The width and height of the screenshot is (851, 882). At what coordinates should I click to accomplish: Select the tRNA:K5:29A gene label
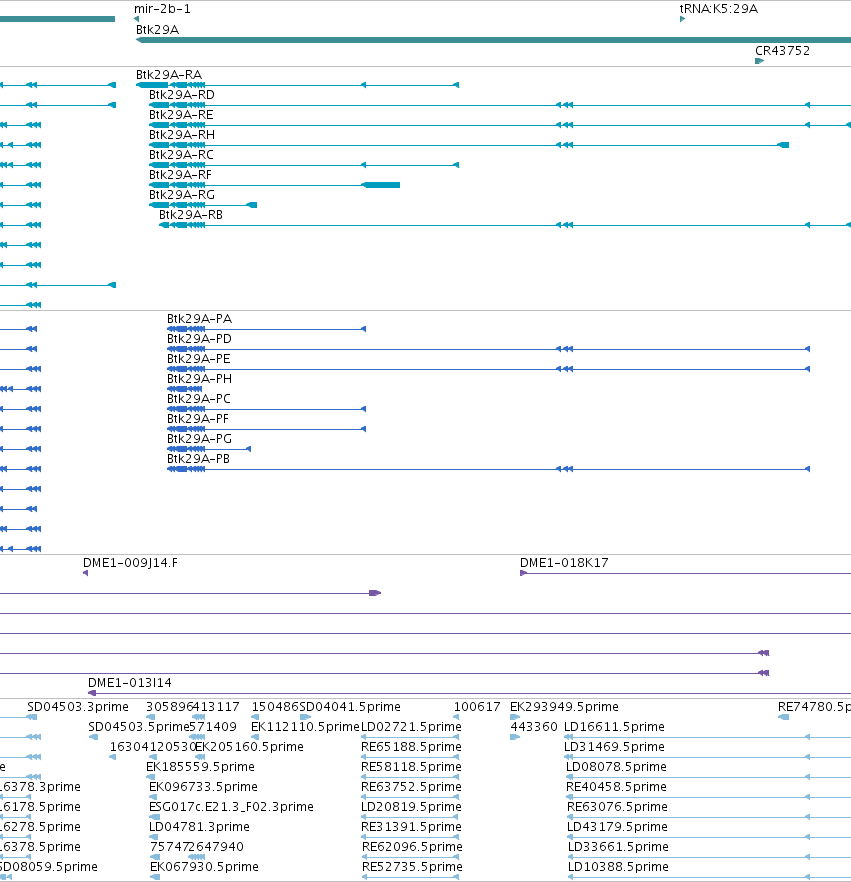click(x=718, y=9)
